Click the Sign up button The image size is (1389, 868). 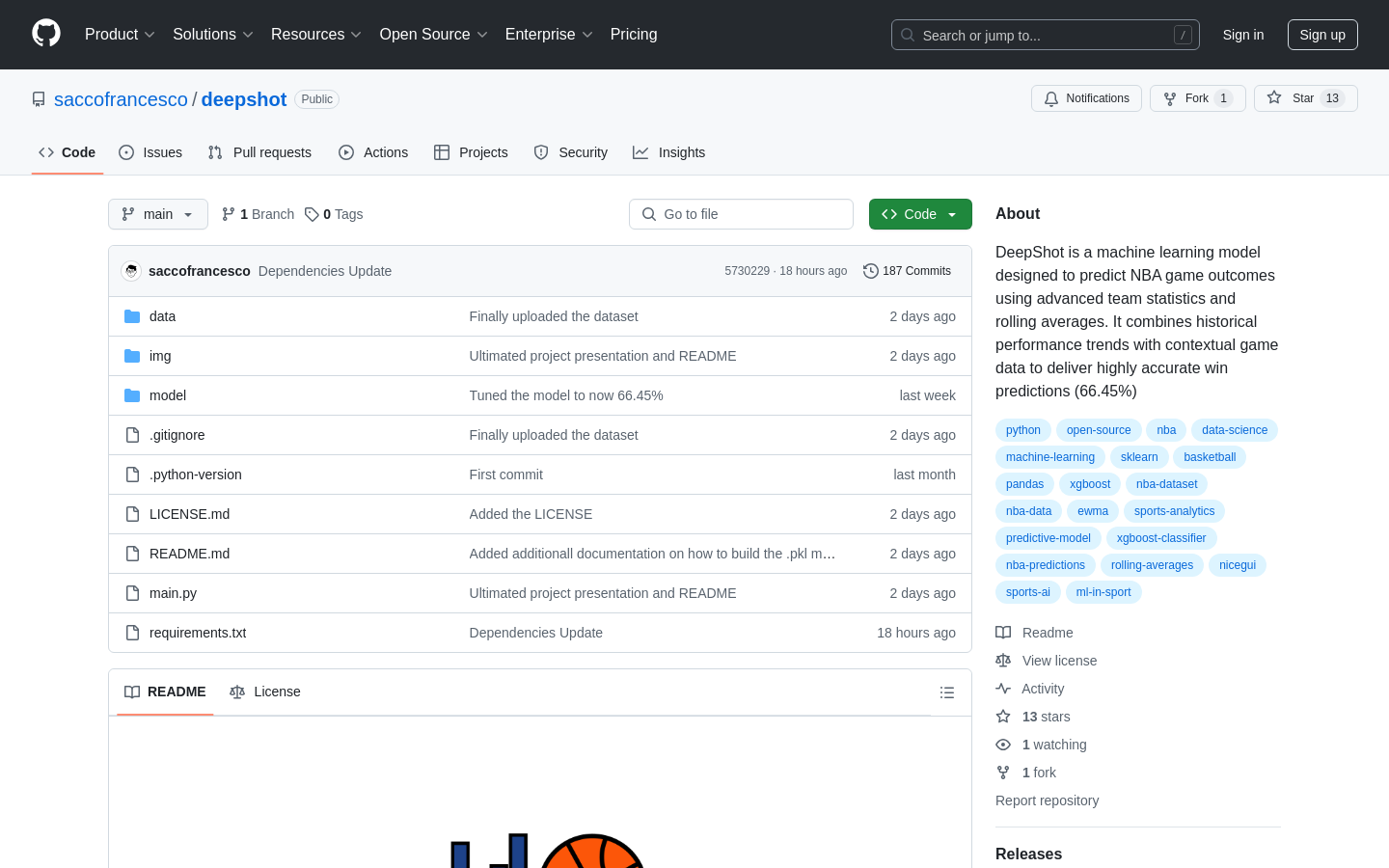pyautogui.click(x=1322, y=35)
